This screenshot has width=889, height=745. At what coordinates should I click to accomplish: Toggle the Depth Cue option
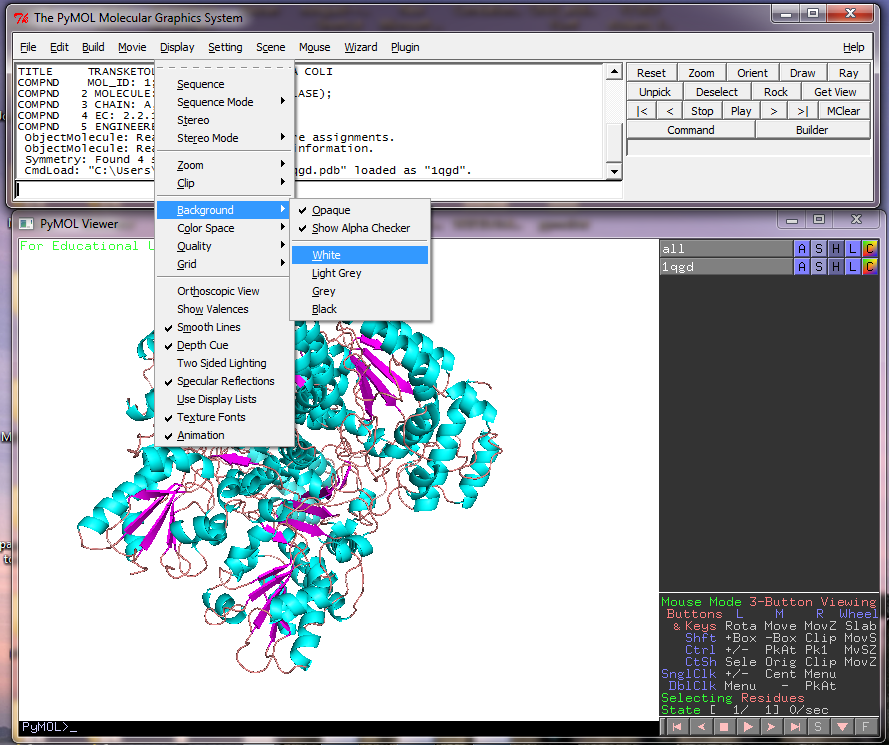(x=202, y=345)
